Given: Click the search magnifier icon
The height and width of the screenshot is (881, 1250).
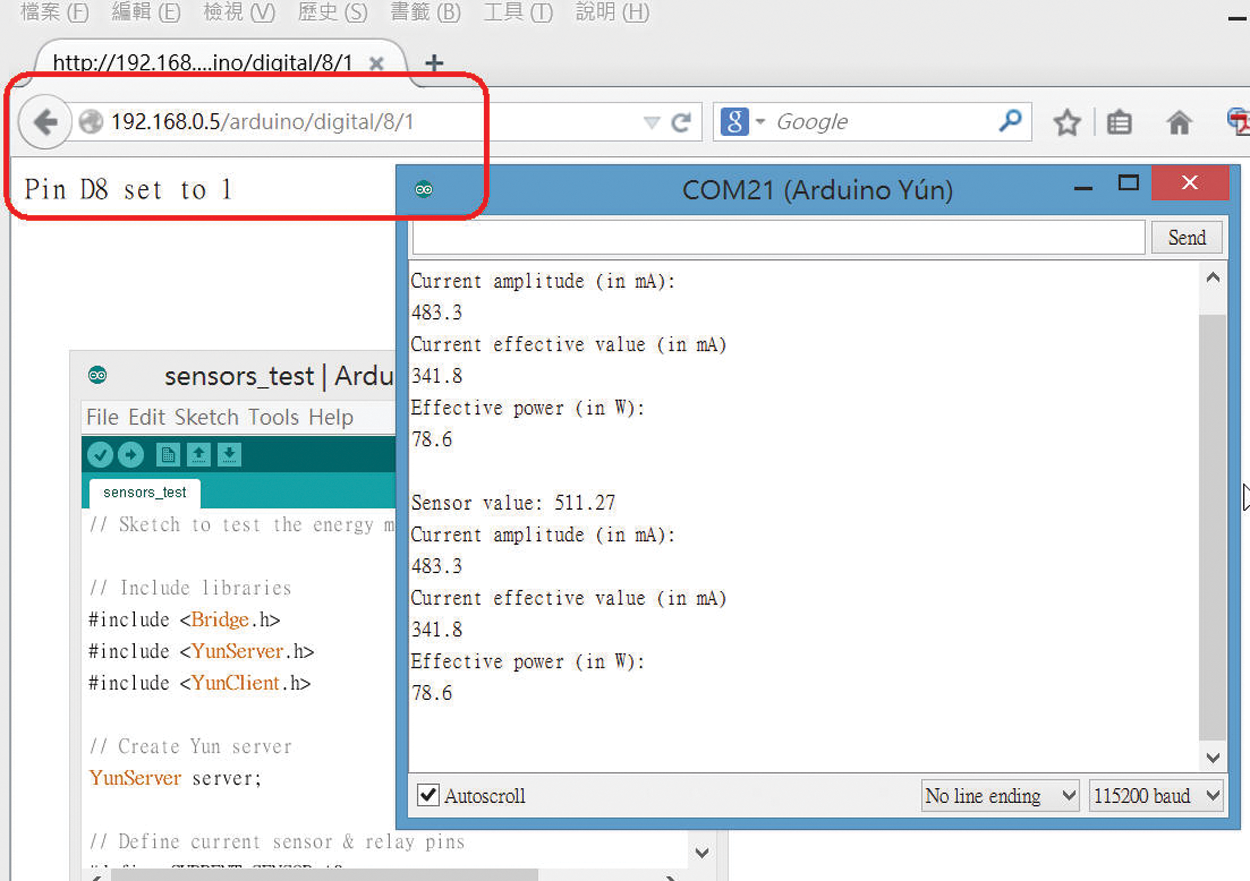Looking at the screenshot, I should 1010,121.
